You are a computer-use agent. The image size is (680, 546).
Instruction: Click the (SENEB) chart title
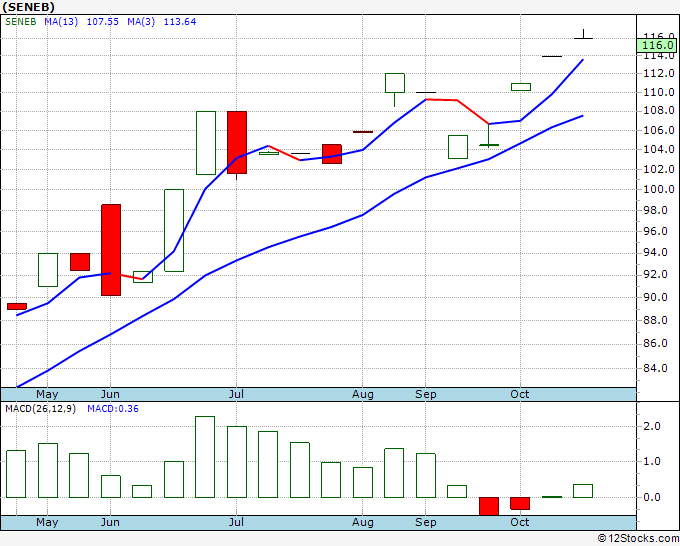tap(28, 7)
